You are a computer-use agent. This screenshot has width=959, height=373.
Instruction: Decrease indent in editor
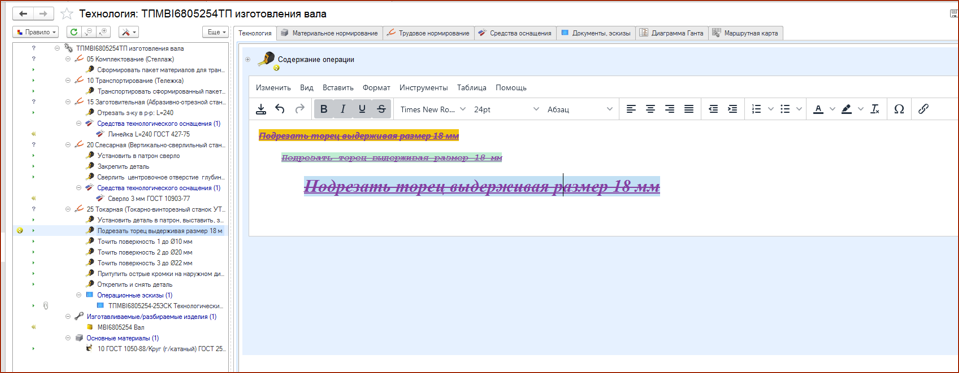713,109
